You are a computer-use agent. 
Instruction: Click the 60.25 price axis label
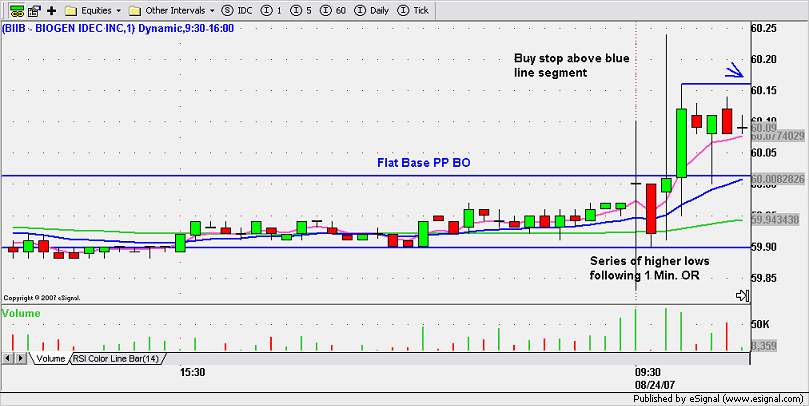[x=764, y=28]
